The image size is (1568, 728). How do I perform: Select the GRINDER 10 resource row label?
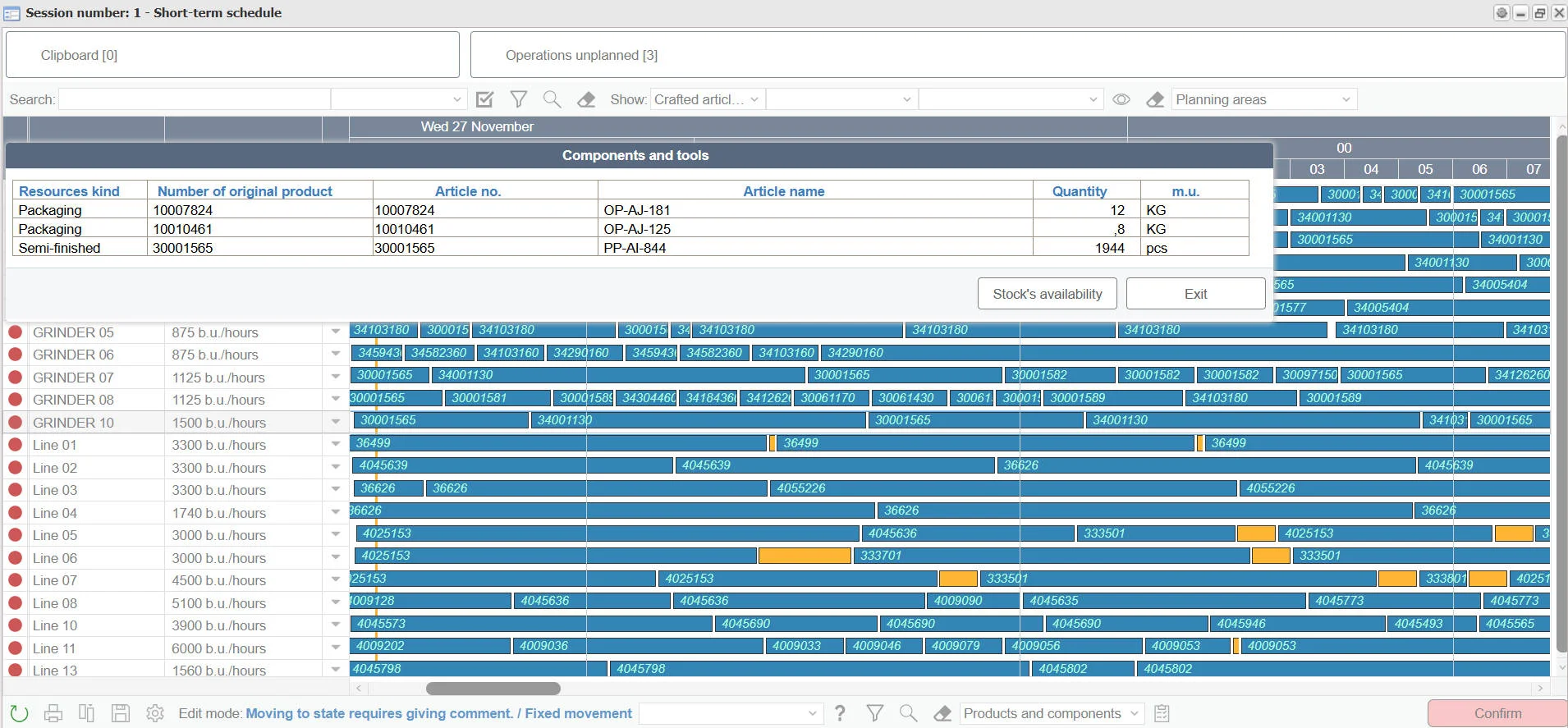pyautogui.click(x=73, y=423)
